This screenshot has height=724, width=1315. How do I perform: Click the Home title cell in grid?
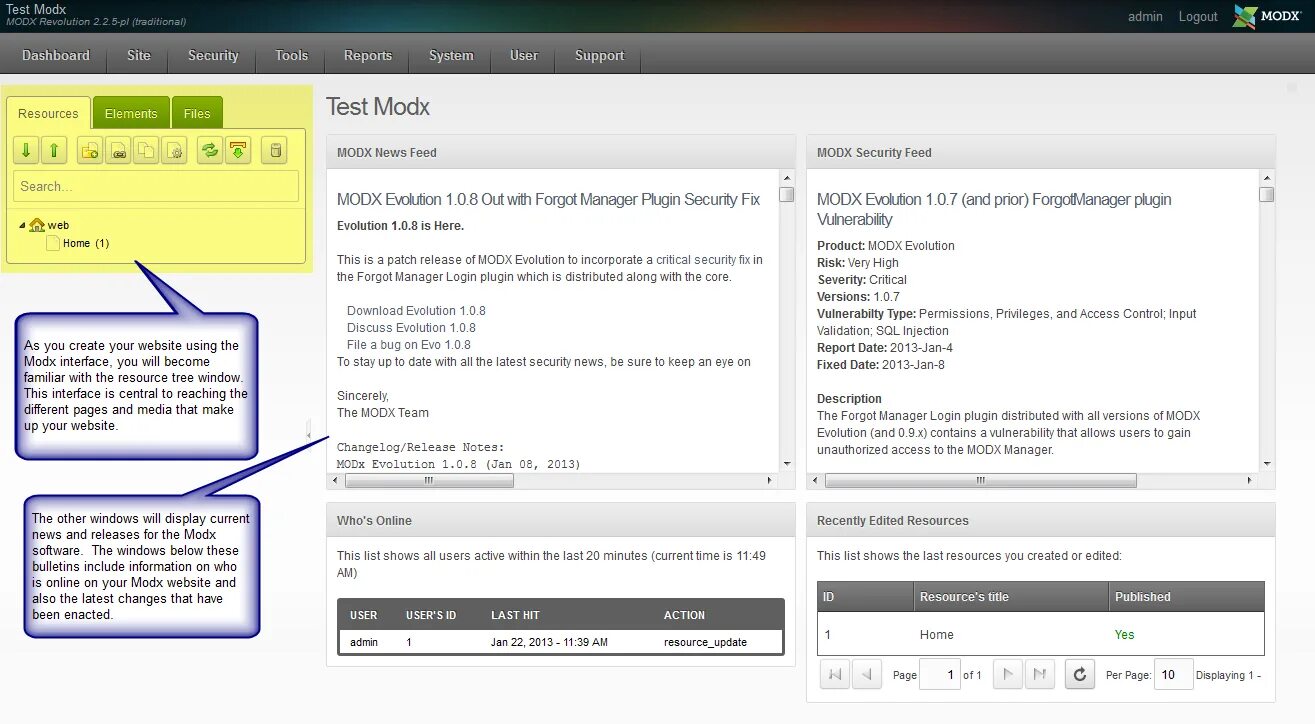(x=936, y=635)
